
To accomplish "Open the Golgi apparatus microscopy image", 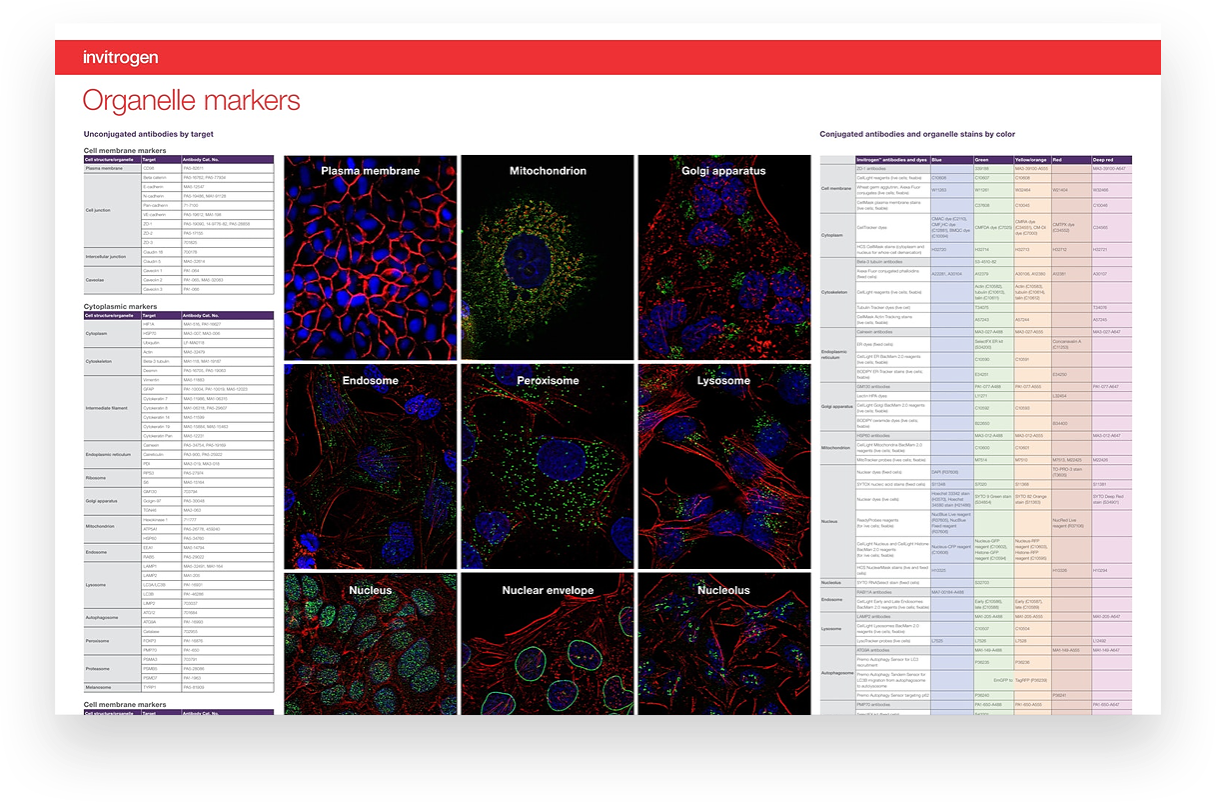I will tap(723, 257).
